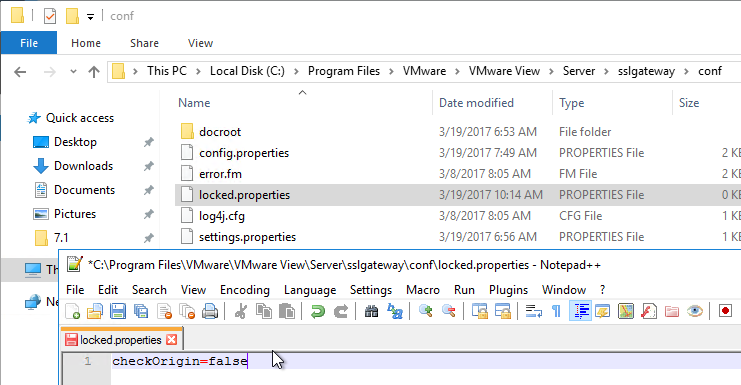Click the Open file toolbar icon
The image size is (741, 385).
95,311
